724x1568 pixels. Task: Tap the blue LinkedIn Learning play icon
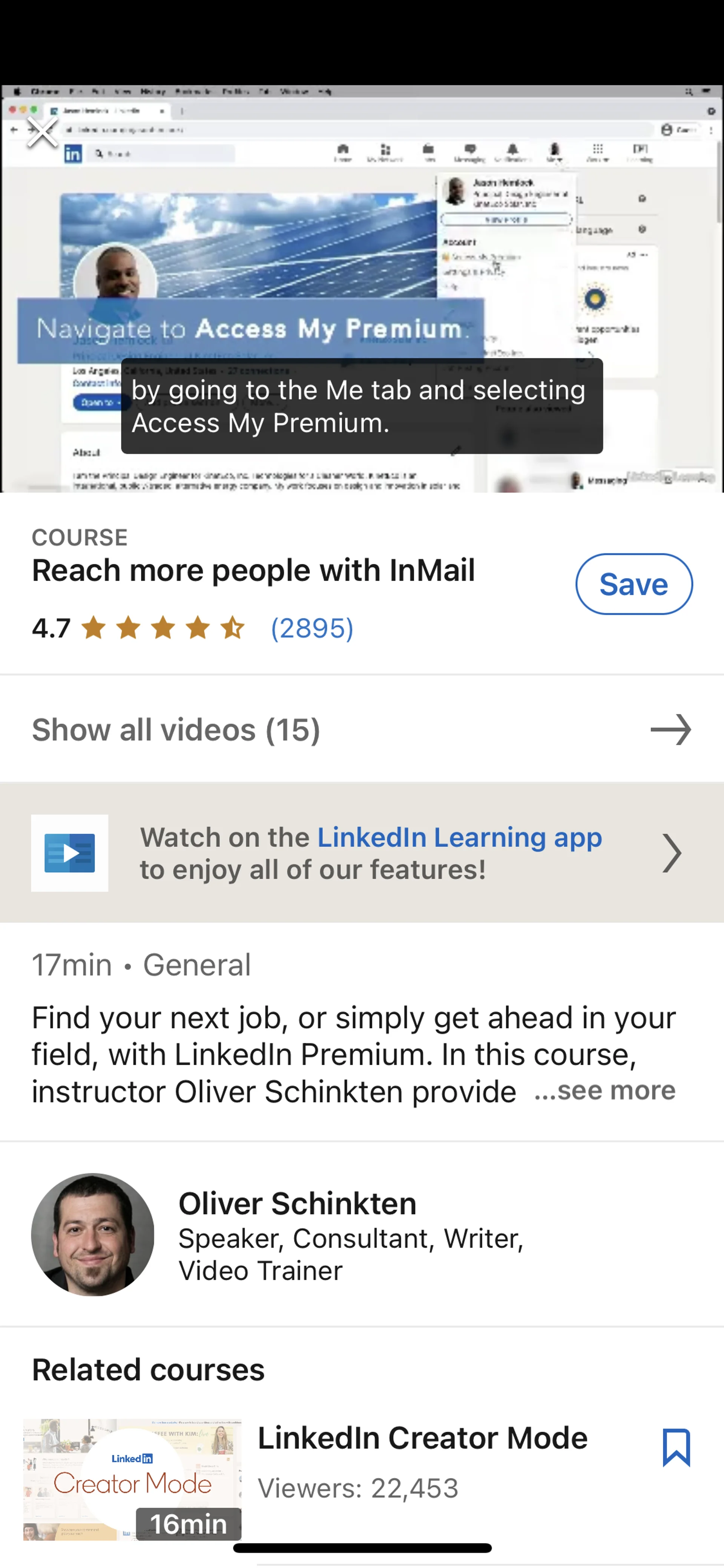click(70, 853)
